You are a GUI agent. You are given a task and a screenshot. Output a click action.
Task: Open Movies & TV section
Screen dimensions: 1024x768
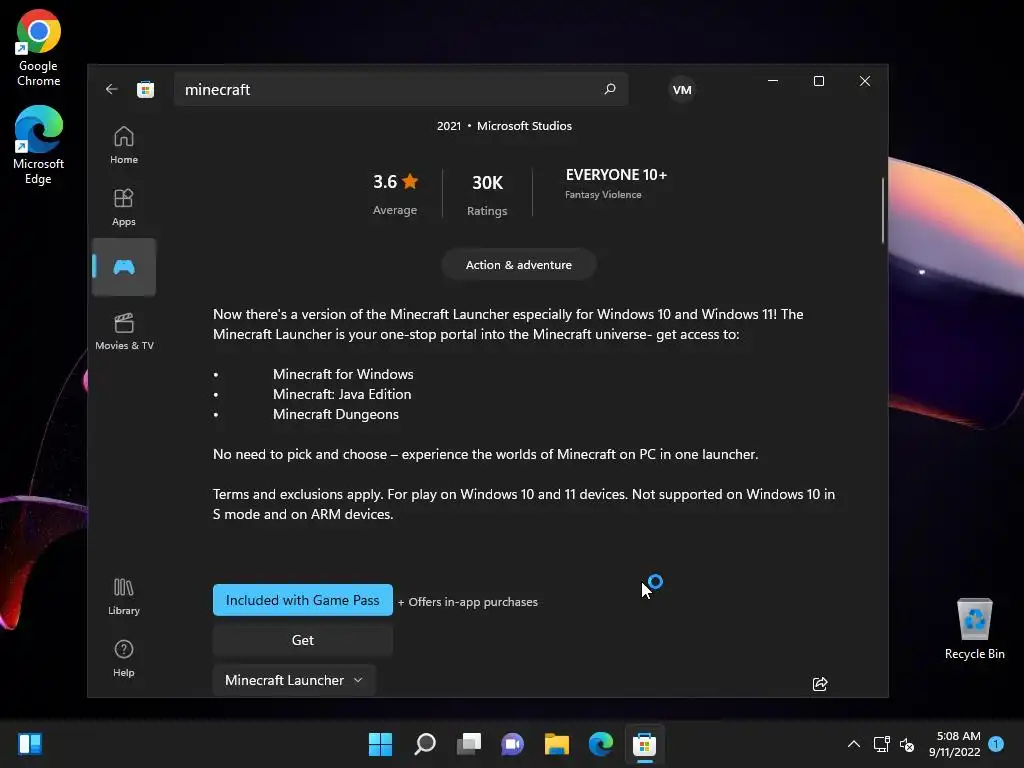point(124,331)
